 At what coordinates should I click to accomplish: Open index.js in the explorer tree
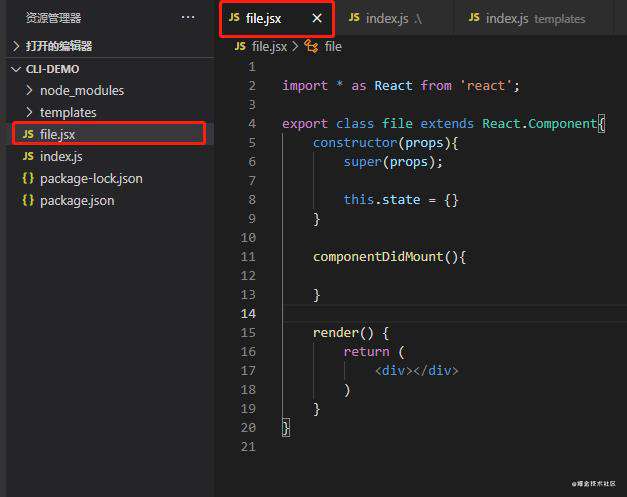coord(61,156)
